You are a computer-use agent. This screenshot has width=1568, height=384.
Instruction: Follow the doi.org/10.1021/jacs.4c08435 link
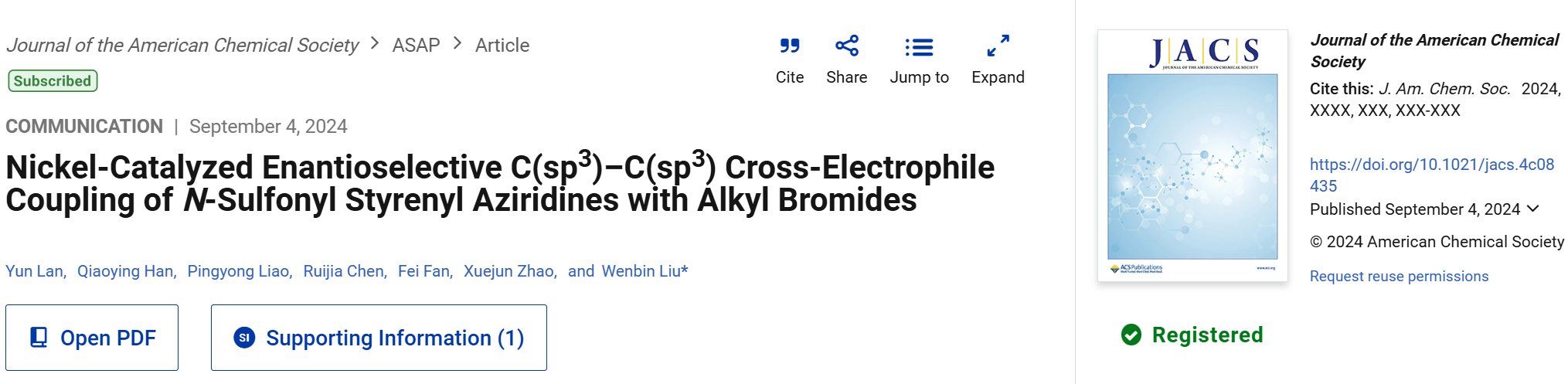1432,175
